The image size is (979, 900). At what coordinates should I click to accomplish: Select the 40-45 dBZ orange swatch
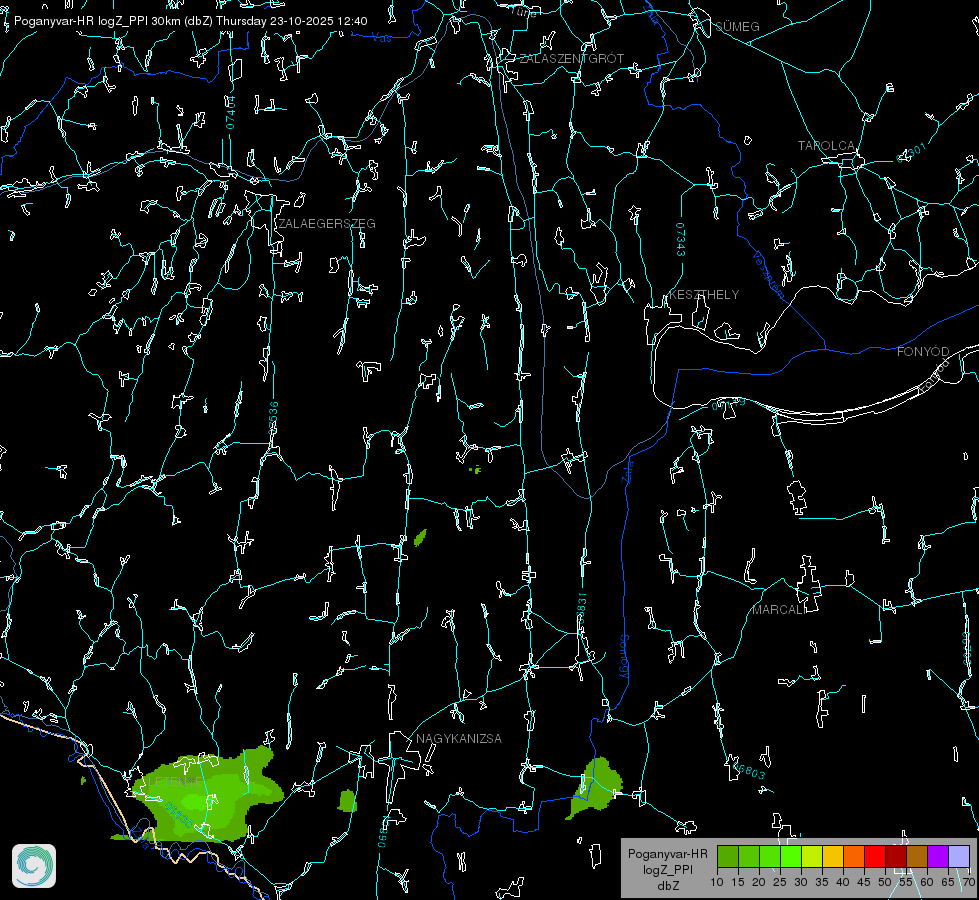(x=854, y=856)
